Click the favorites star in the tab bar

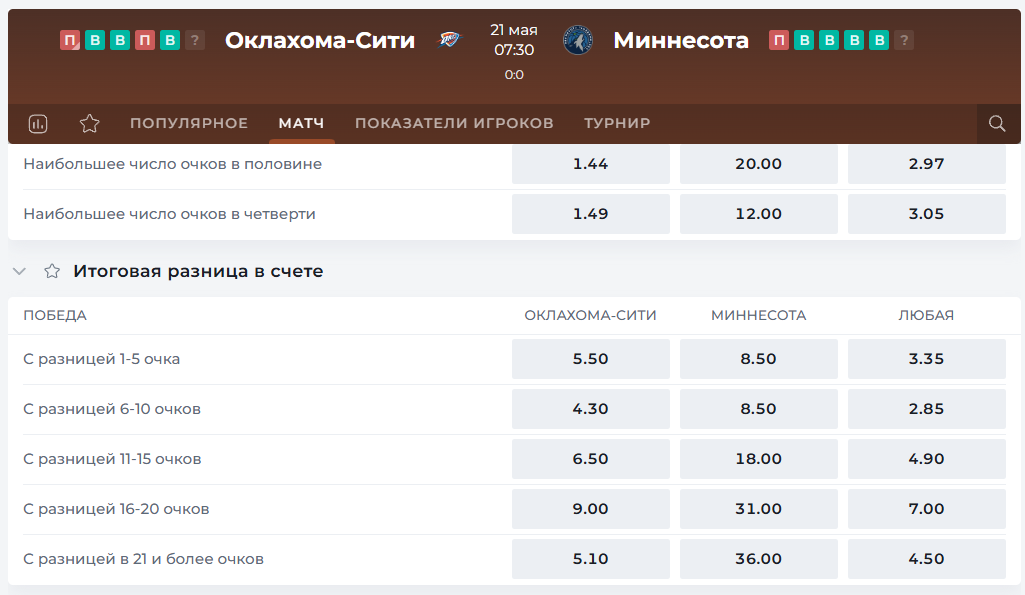[90, 124]
